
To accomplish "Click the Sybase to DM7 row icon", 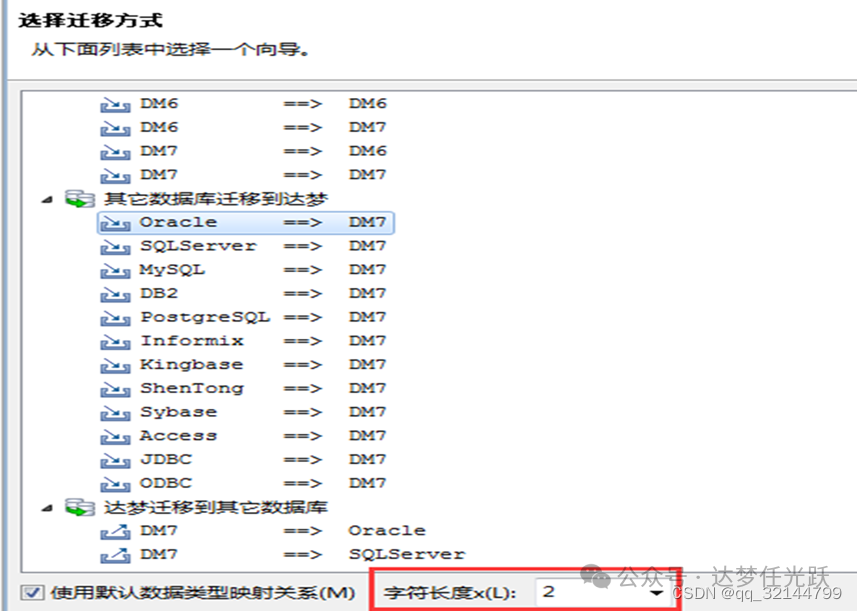I will 115,413.
